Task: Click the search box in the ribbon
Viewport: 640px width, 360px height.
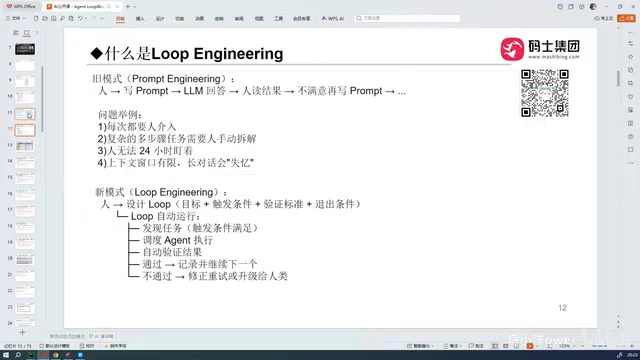Action: (407, 18)
